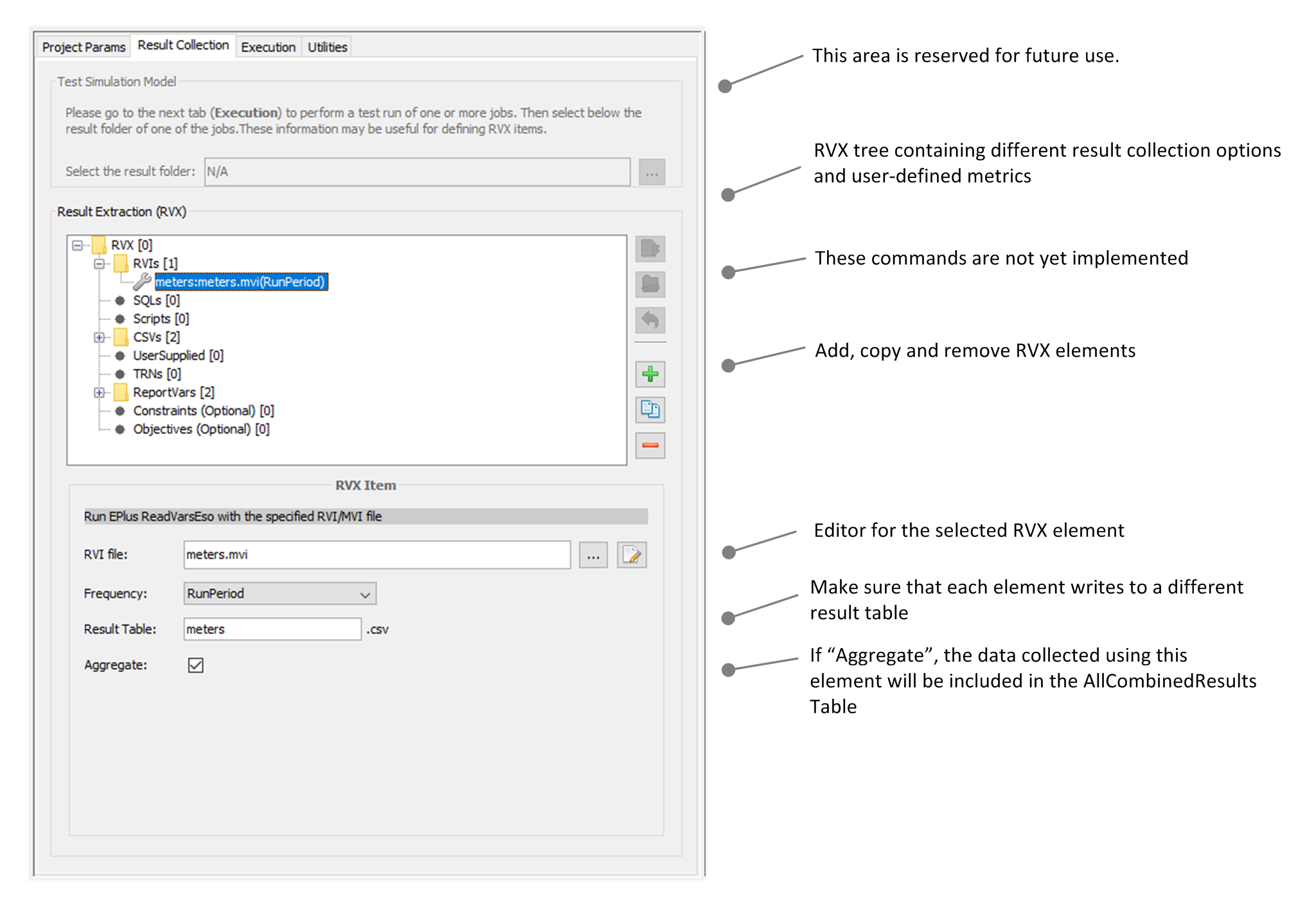Click the RVI file text field
The height and width of the screenshot is (911, 1316).
click(x=377, y=555)
